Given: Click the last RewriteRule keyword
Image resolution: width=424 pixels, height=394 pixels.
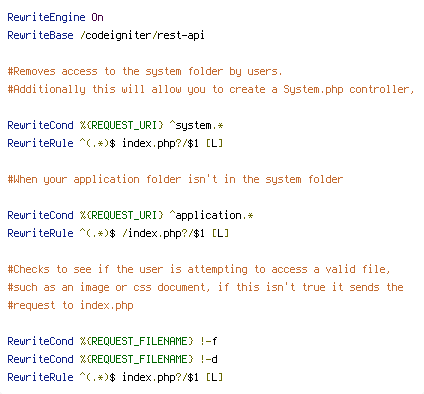Looking at the screenshot, I should 40,377.
